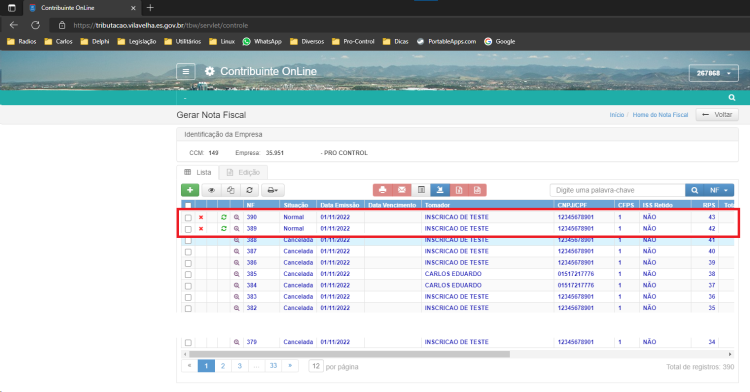Check the checkbox for NF 390 row

[x=188, y=218]
